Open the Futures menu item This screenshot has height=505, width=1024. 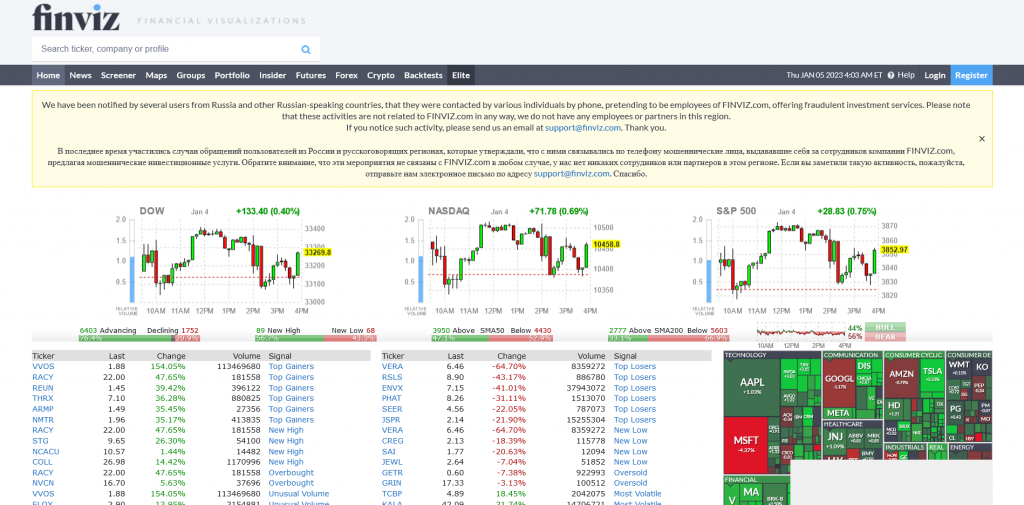[x=310, y=75]
